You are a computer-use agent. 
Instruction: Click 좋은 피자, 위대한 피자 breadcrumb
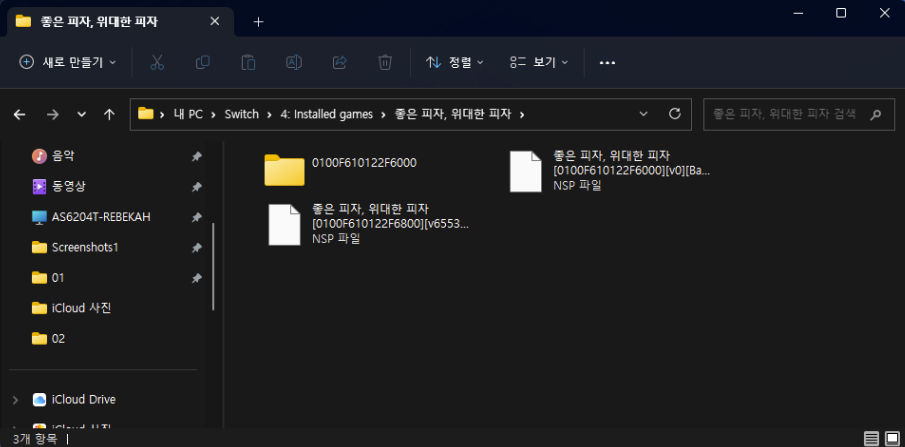(x=453, y=114)
